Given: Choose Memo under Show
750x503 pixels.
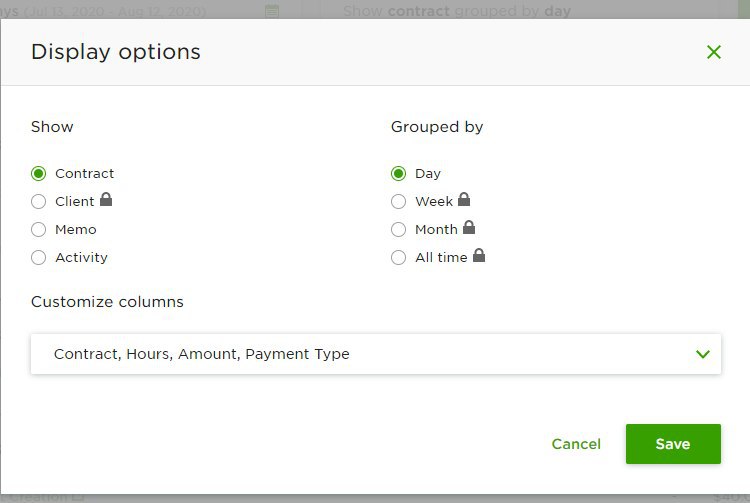Looking at the screenshot, I should coord(39,230).
